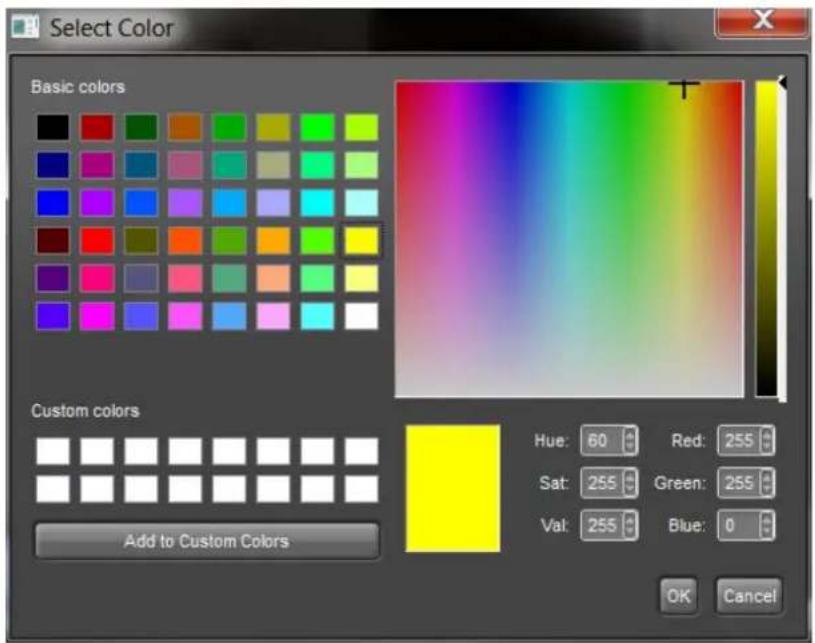Decrease Sat with its down arrow

630,489
